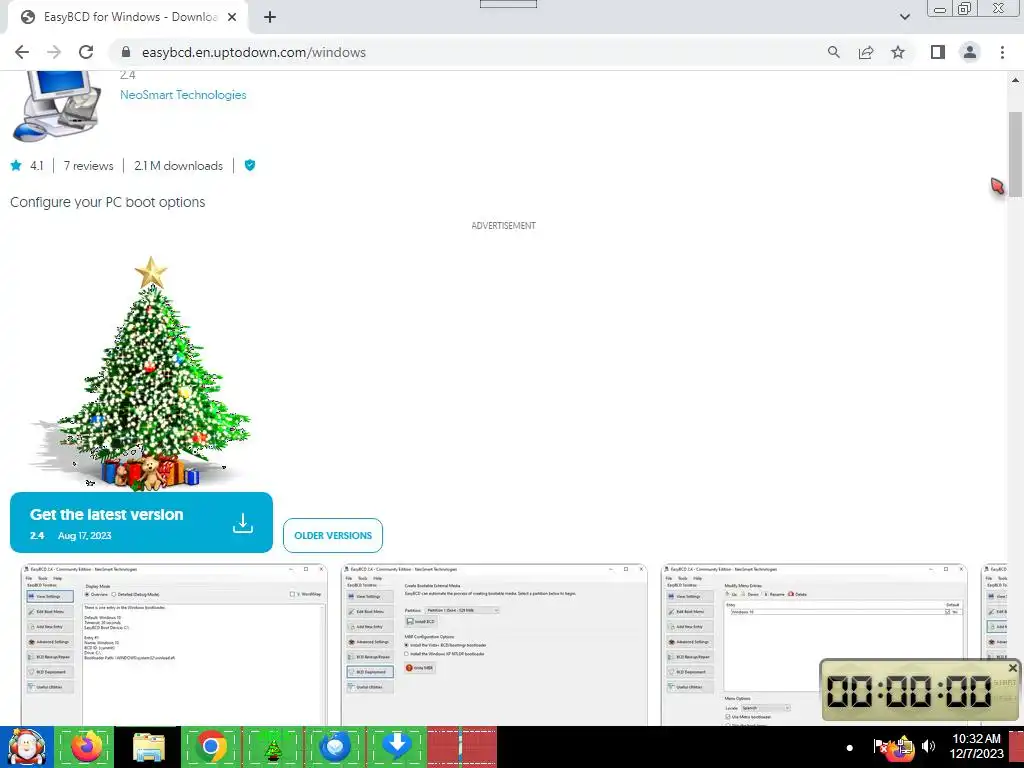The image size is (1024, 768).
Task: Go back to the previous page
Action: click(x=22, y=52)
